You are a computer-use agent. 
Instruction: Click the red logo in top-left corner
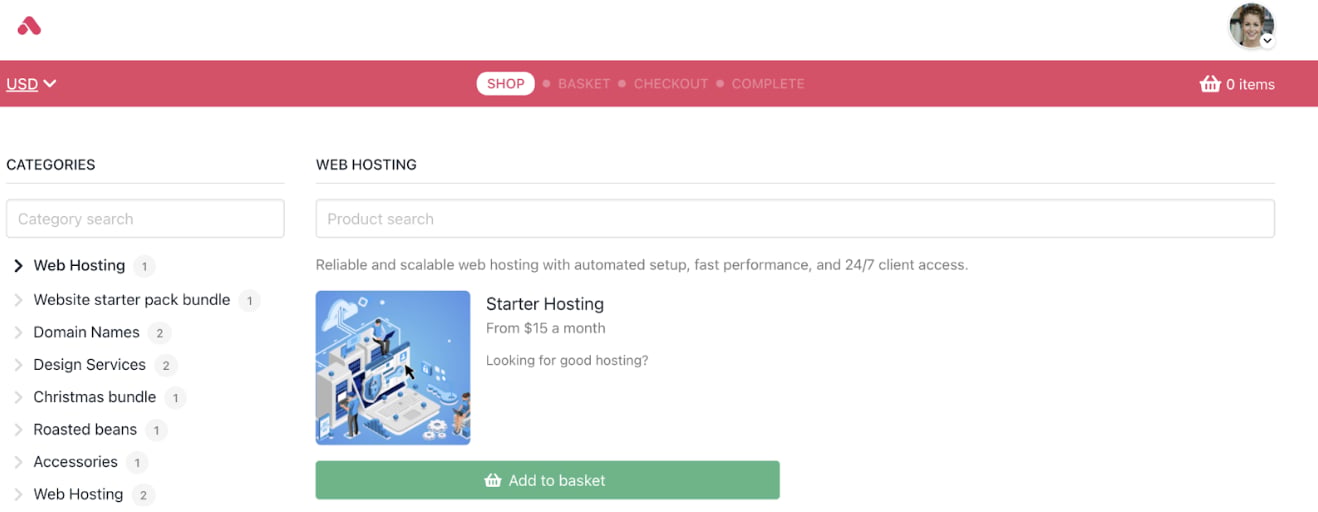[29, 26]
